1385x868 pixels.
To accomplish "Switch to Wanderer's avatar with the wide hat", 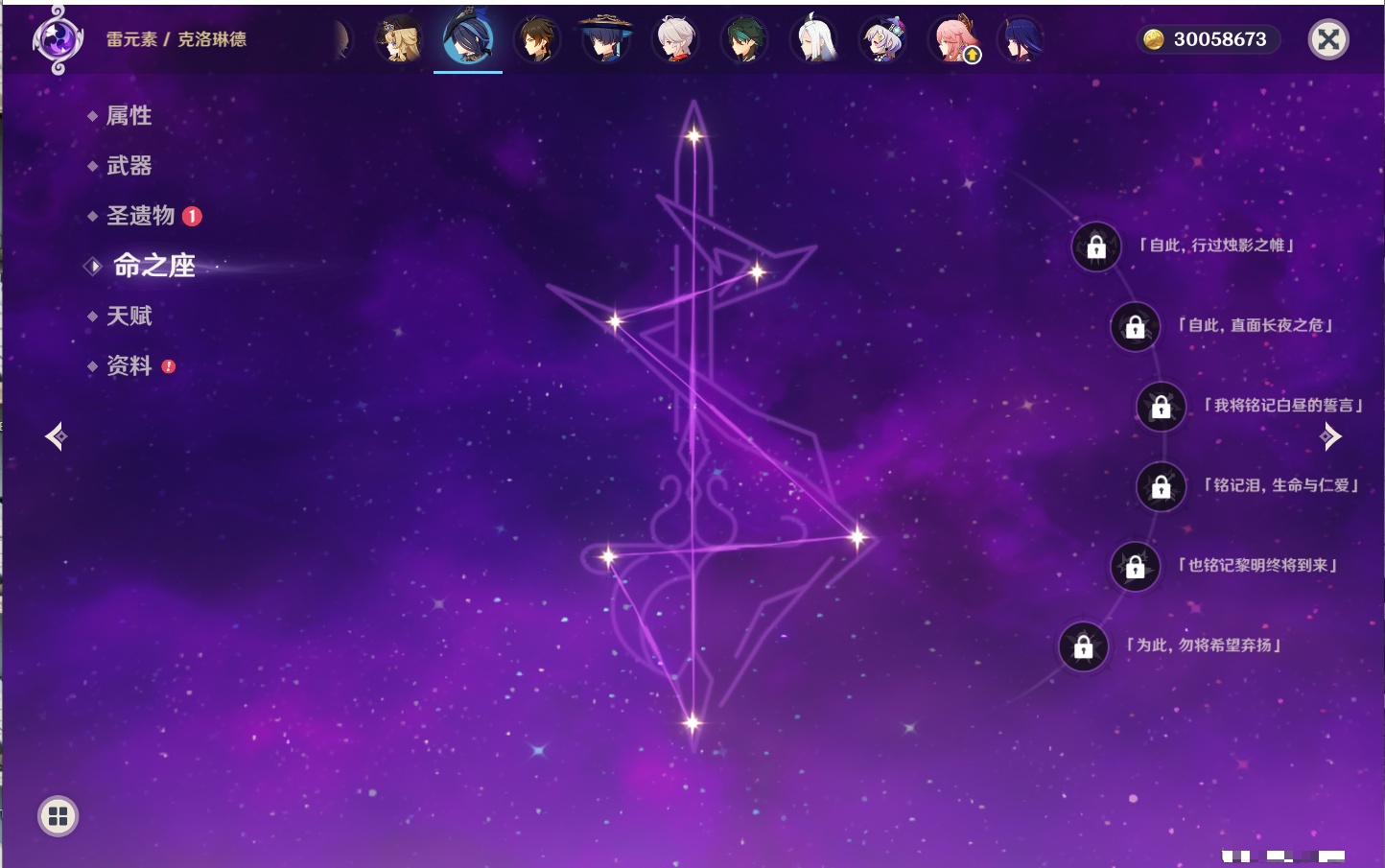I will coord(606,39).
